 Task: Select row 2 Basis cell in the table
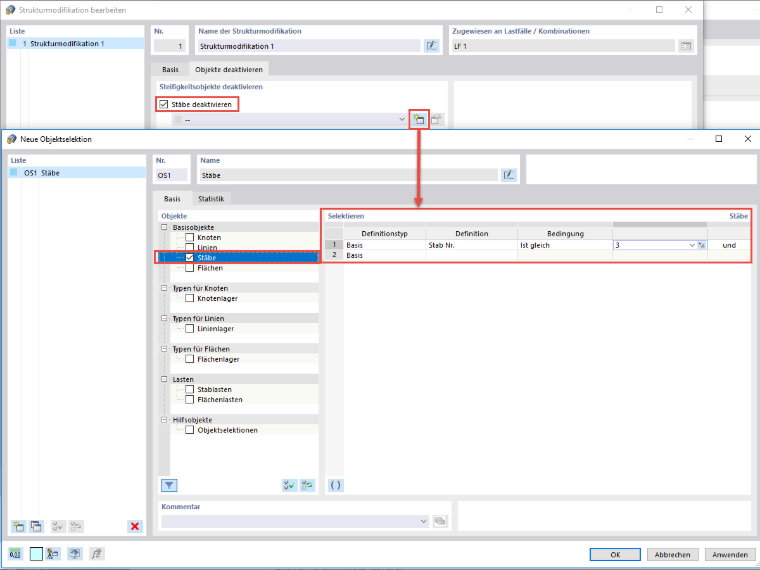click(x=384, y=255)
